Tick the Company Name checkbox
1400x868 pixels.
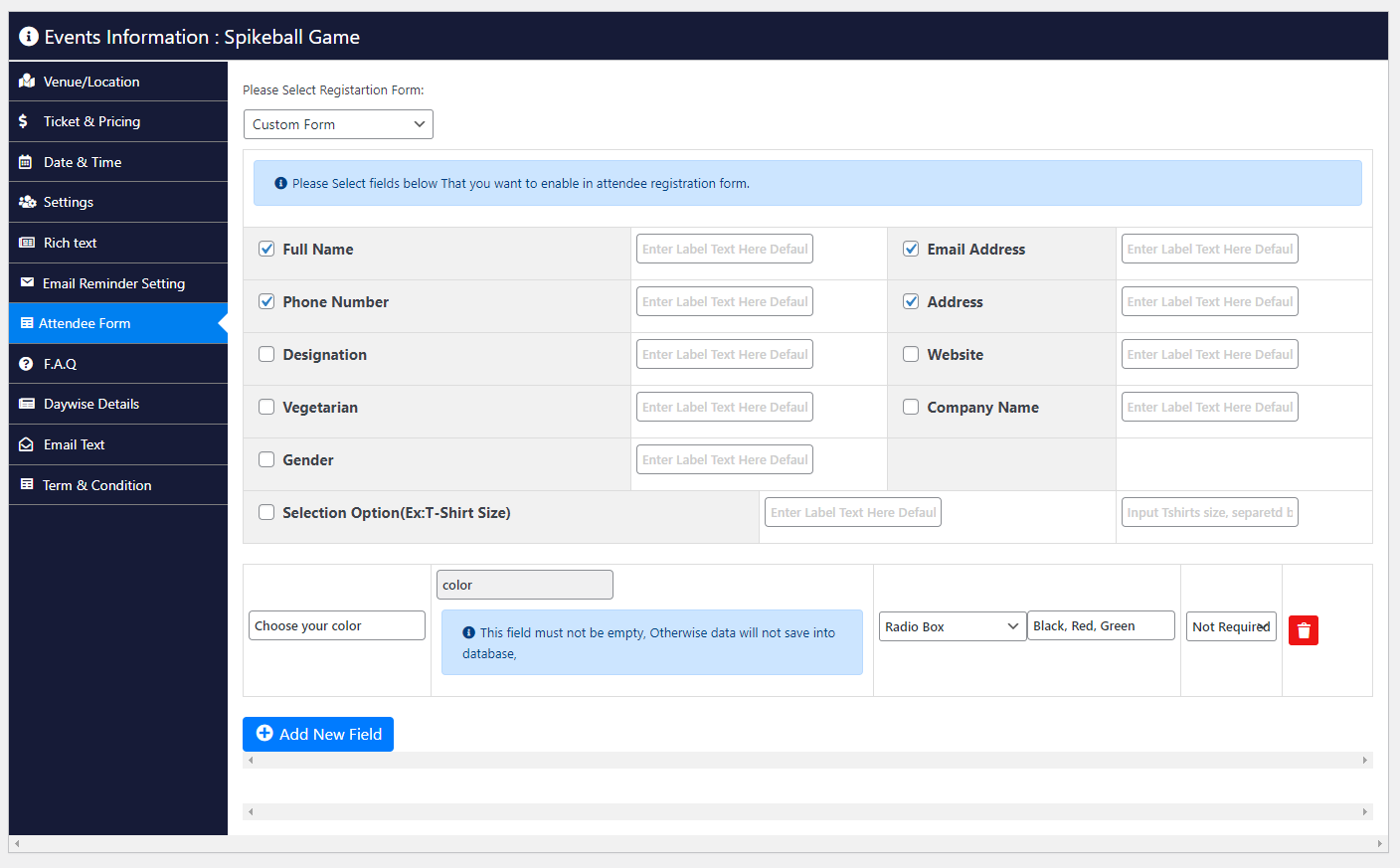911,407
